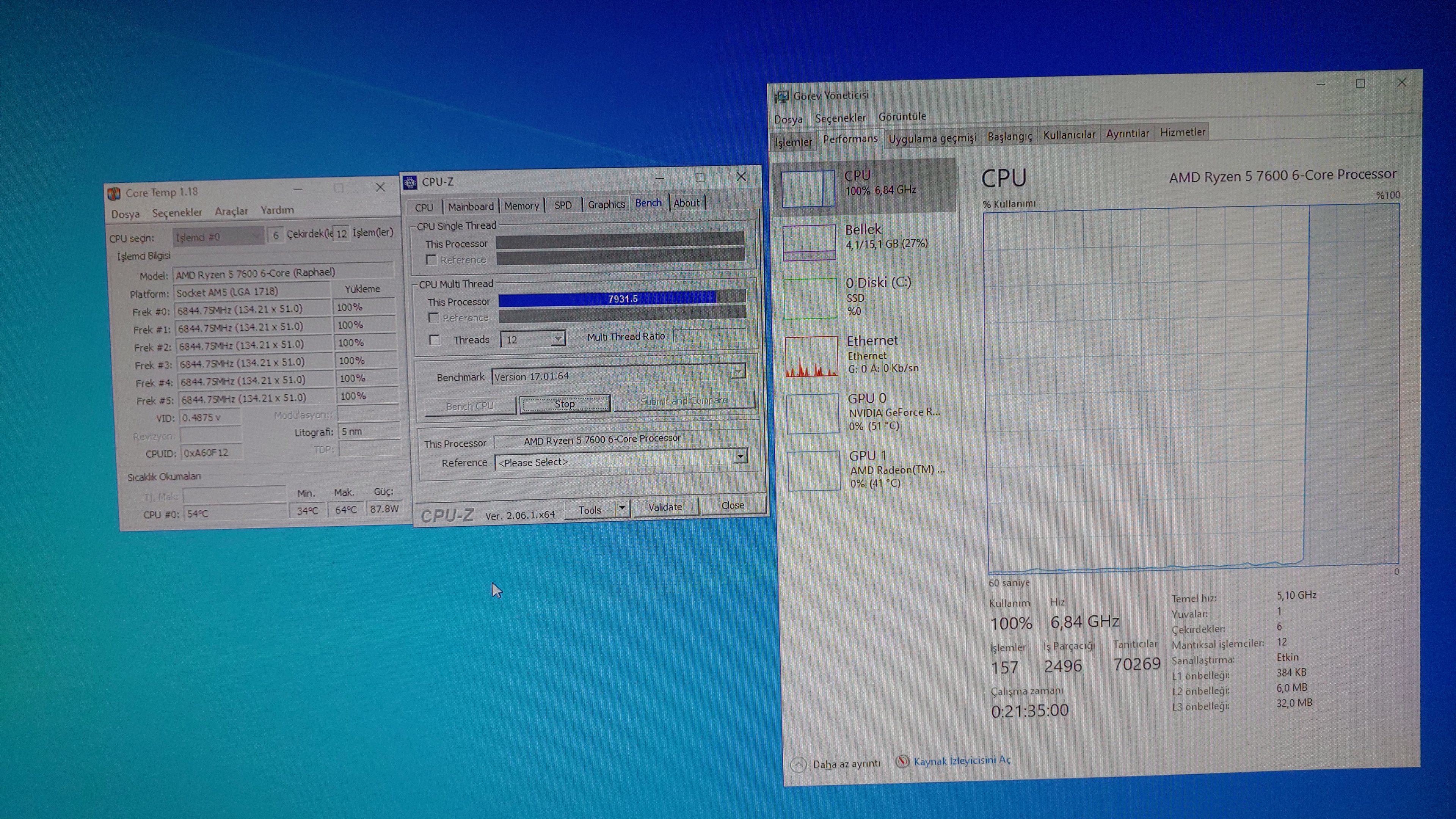Screen dimensions: 1456x819
Task: Click the Daha az ayrıntı collapse arrow icon
Action: [798, 765]
